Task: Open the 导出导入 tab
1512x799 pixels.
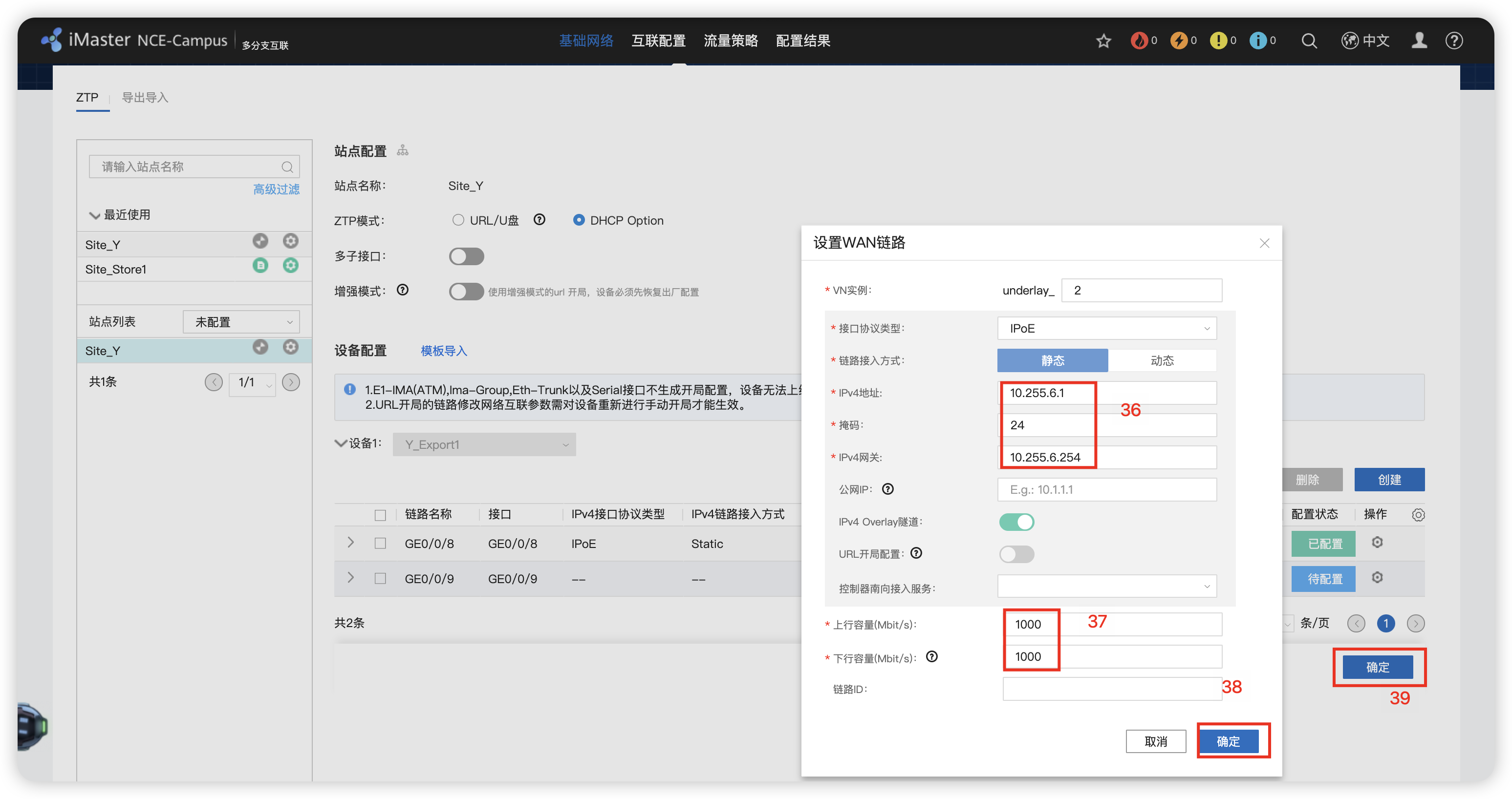Action: pos(145,97)
